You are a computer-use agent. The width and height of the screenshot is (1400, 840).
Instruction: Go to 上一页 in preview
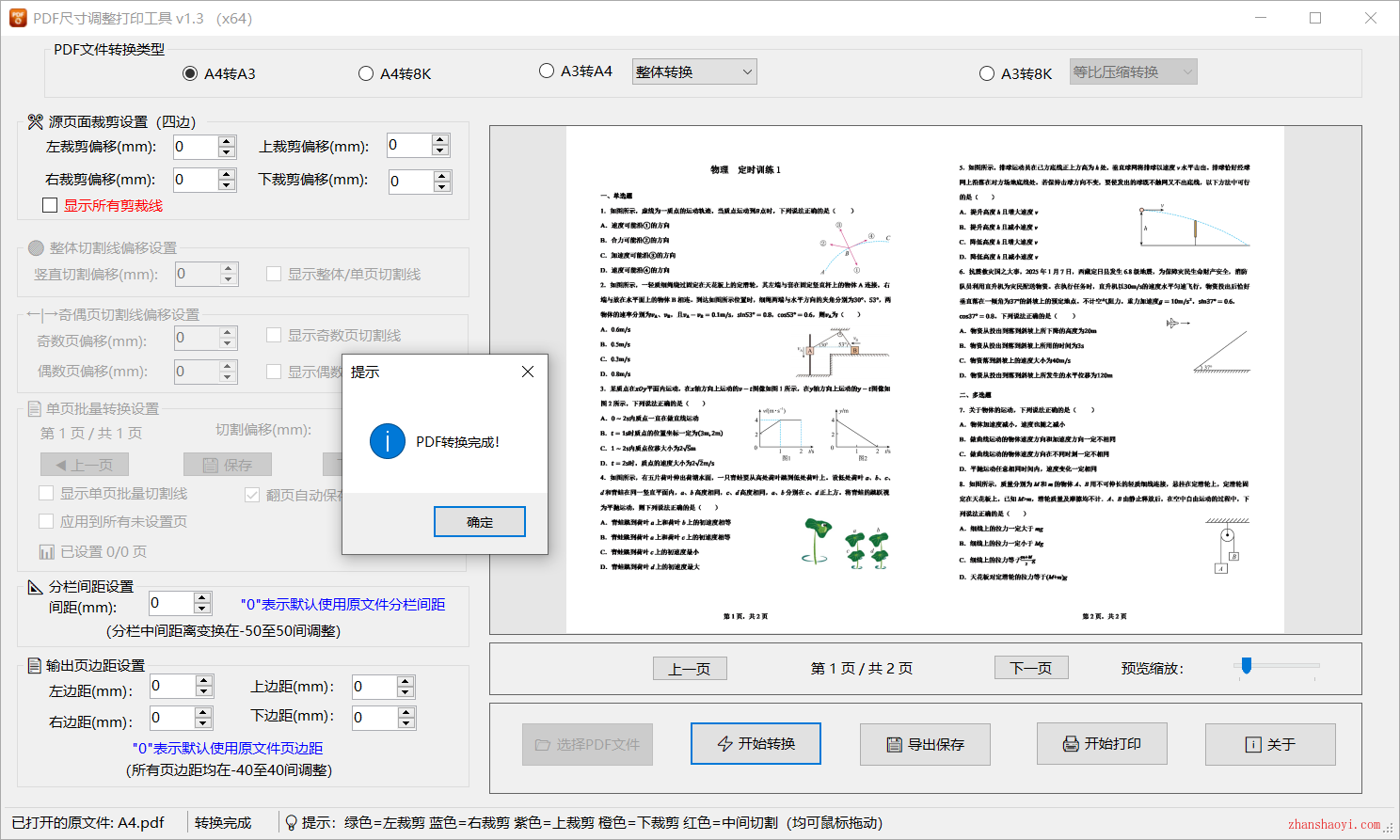pos(690,668)
